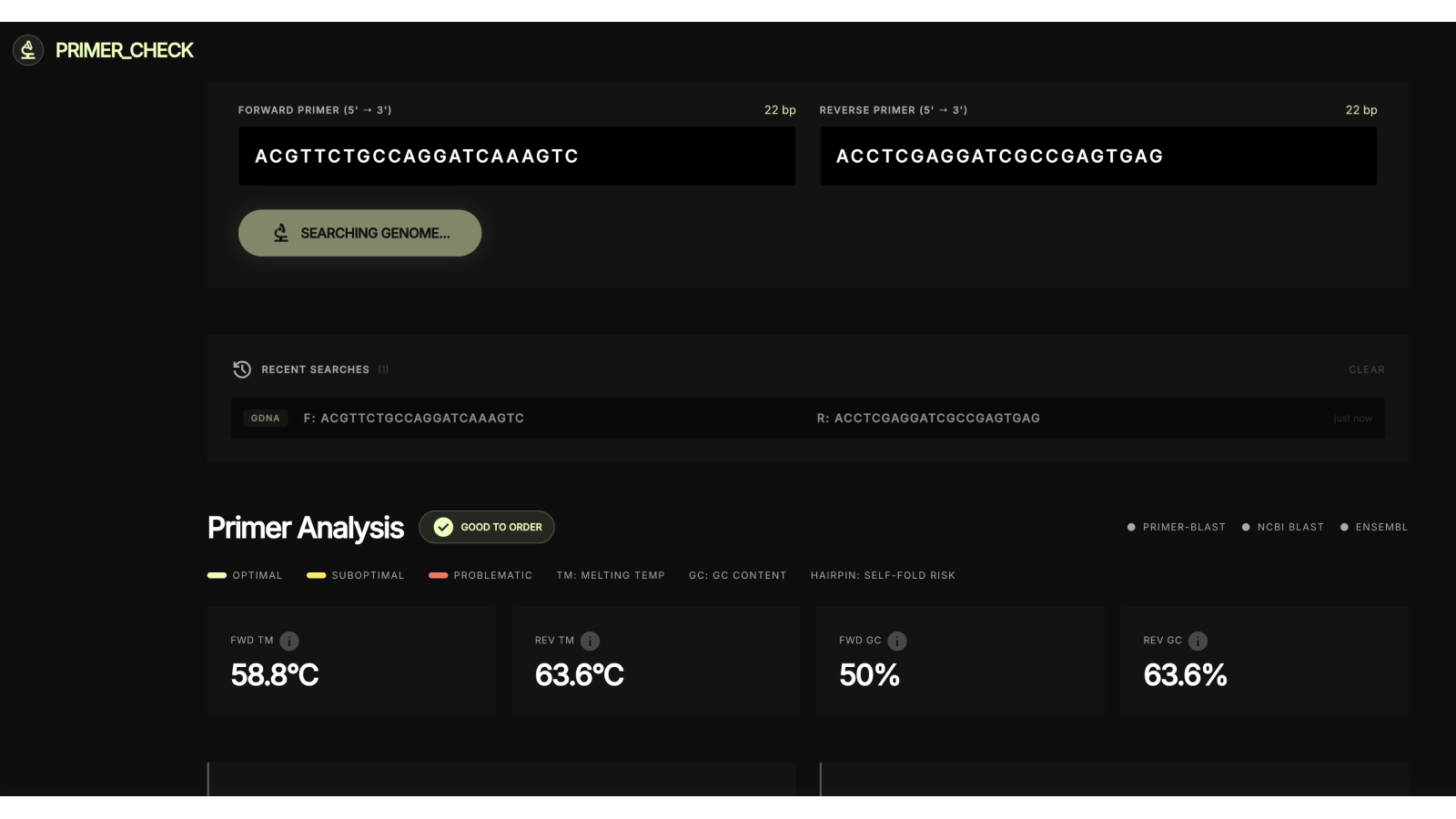
Task: Toggle the NCBI BLAST source indicator
Action: (1282, 527)
